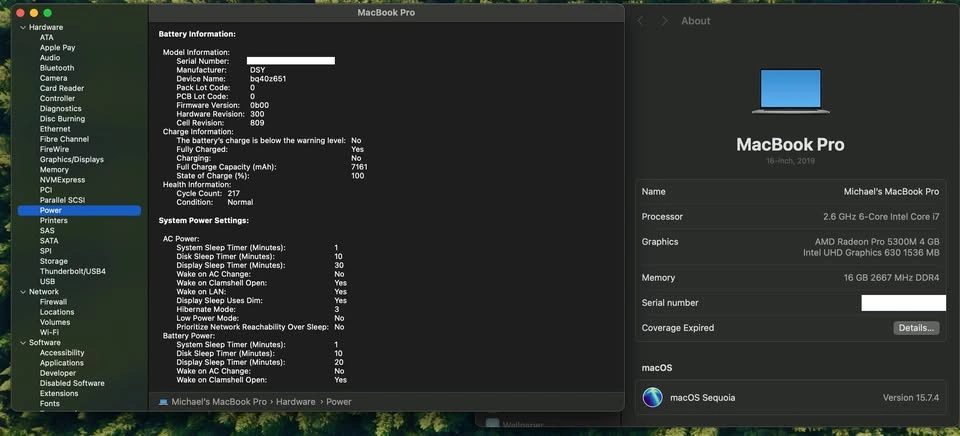This screenshot has width=960, height=436.
Task: Click the macOS Sequoia icon
Action: [653, 397]
